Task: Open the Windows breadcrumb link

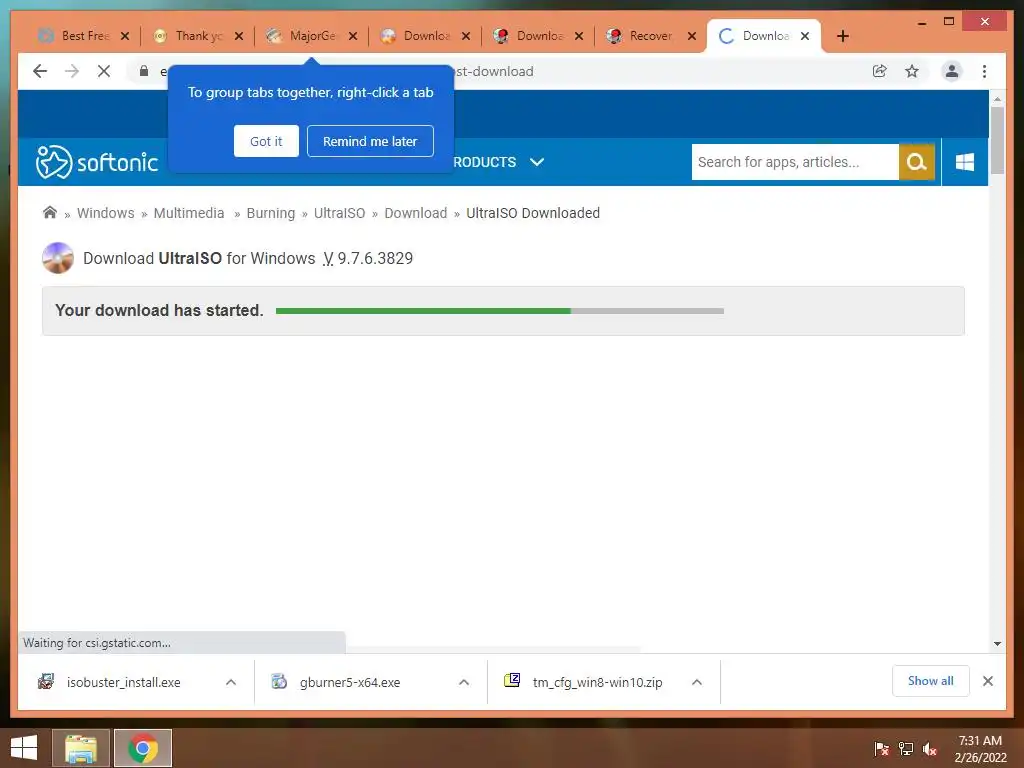Action: (106, 213)
